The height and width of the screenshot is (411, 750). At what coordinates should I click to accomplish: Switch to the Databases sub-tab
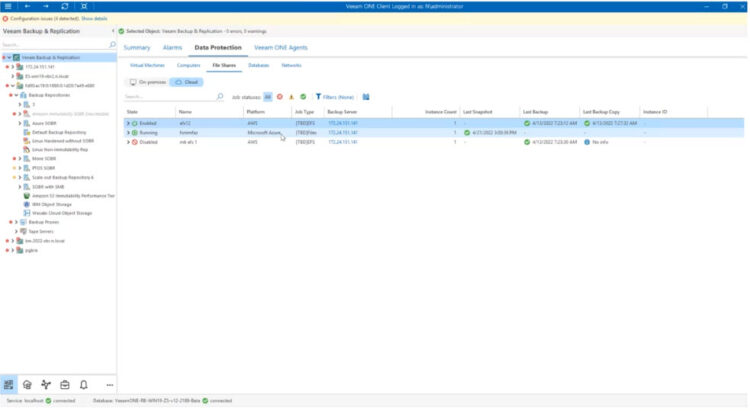coord(259,66)
